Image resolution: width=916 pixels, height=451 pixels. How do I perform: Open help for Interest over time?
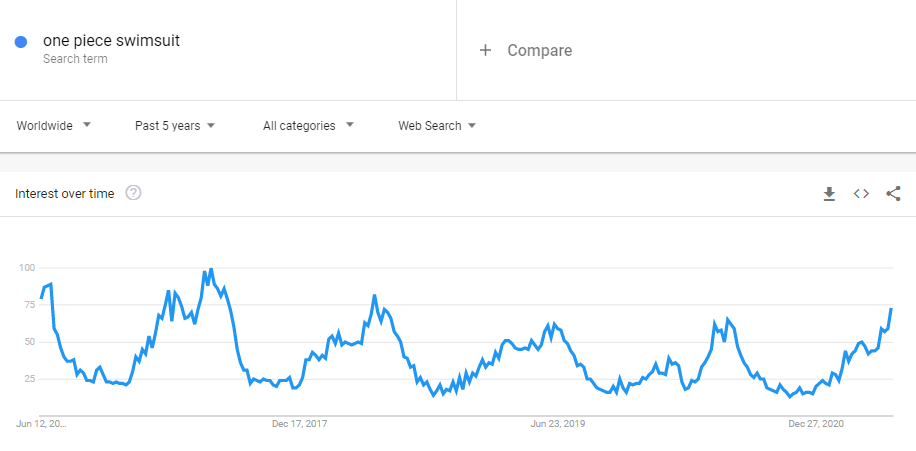[x=133, y=193]
